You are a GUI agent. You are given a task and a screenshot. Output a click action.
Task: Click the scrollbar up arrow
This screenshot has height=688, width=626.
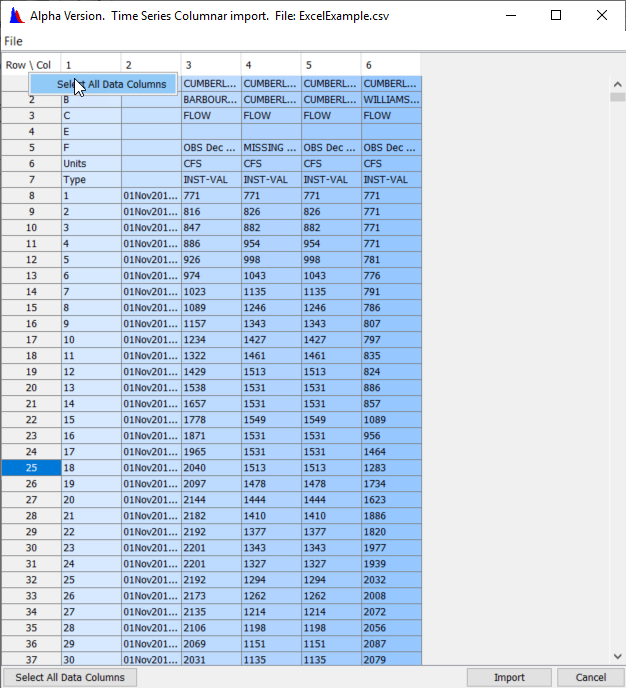coord(617,83)
